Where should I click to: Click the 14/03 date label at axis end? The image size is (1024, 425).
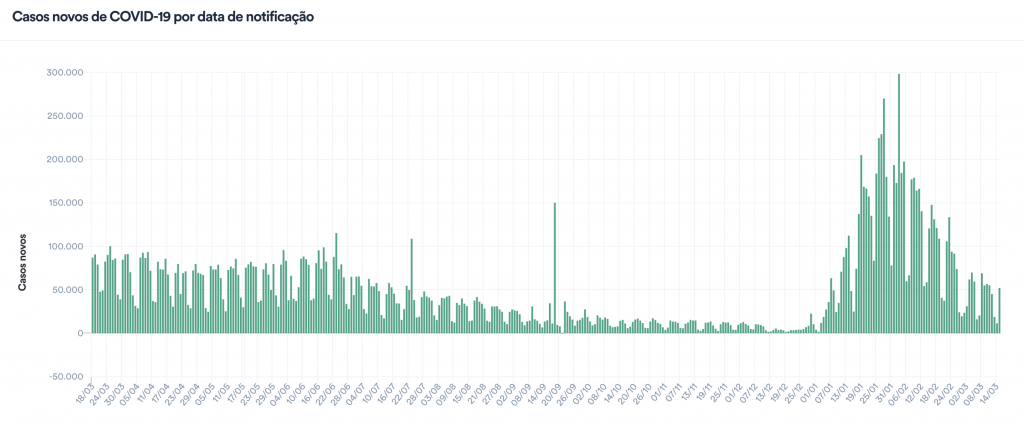coord(988,394)
